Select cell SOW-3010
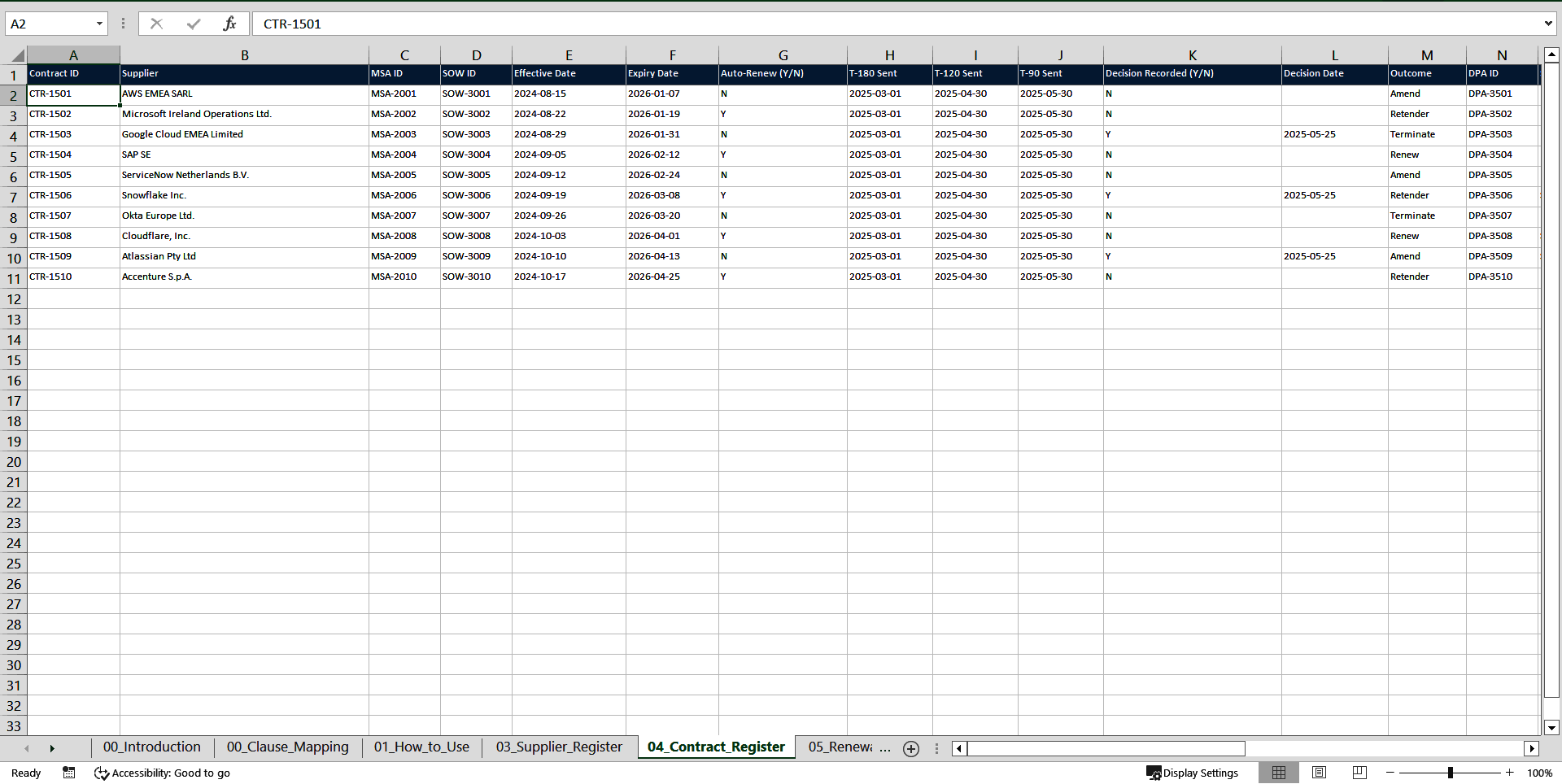The width and height of the screenshot is (1562, 784). point(476,277)
